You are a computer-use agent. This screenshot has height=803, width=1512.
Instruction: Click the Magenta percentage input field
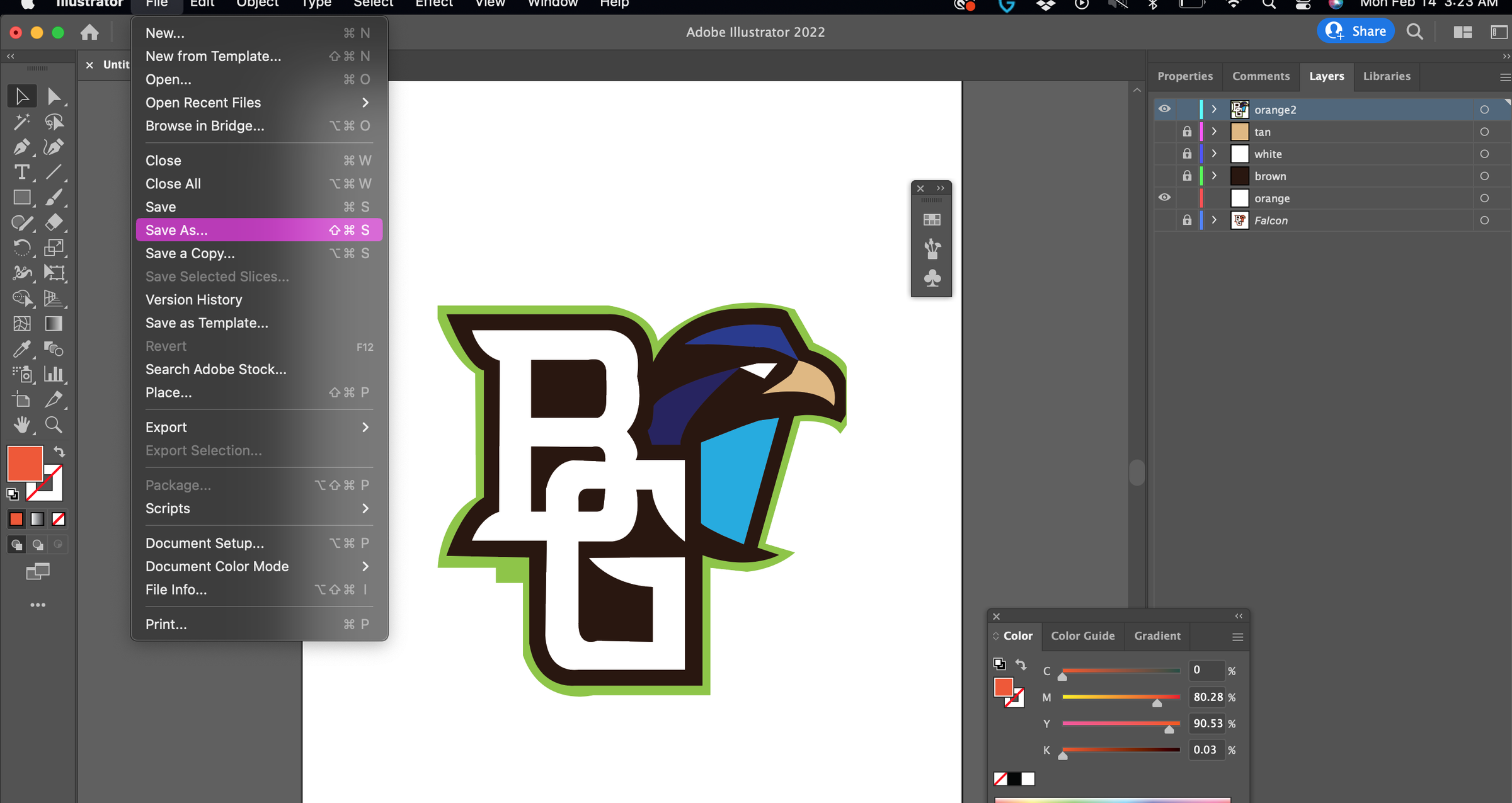point(1207,697)
